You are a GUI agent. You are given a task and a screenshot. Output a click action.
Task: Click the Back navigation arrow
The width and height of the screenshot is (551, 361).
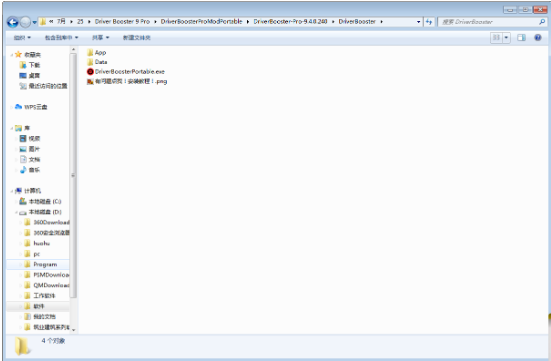tap(13, 22)
